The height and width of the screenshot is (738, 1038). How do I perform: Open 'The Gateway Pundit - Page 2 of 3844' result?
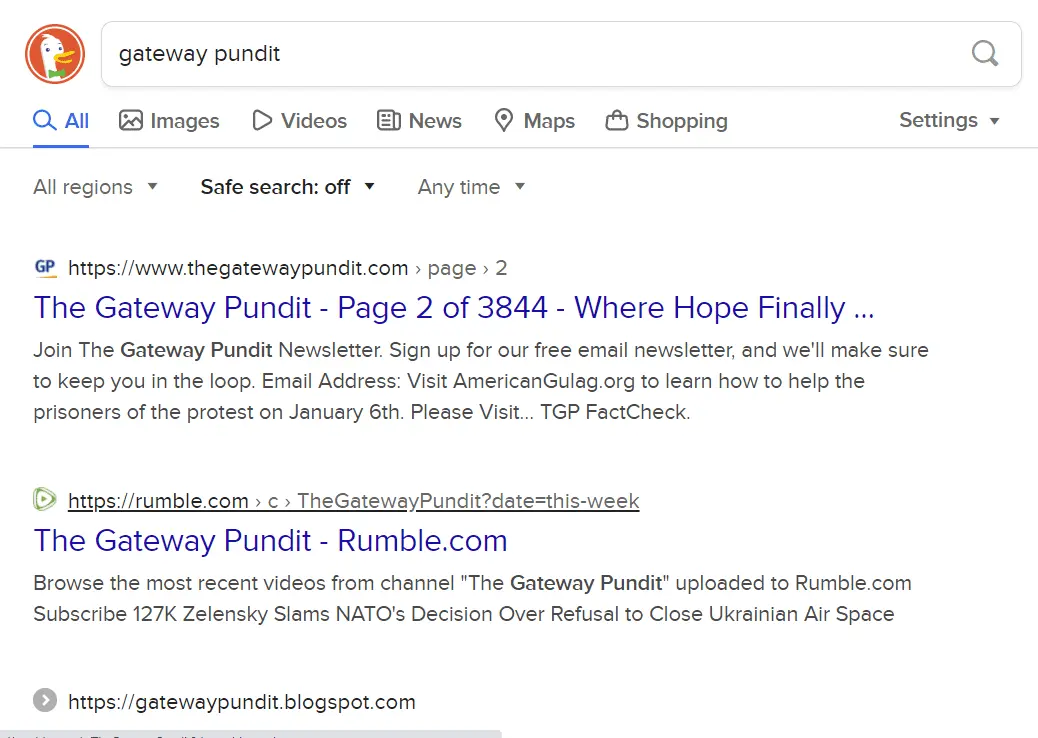pyautogui.click(x=454, y=307)
